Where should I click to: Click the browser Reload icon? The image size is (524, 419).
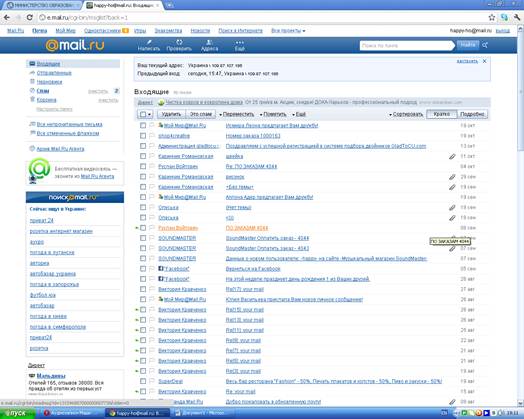coord(29,17)
